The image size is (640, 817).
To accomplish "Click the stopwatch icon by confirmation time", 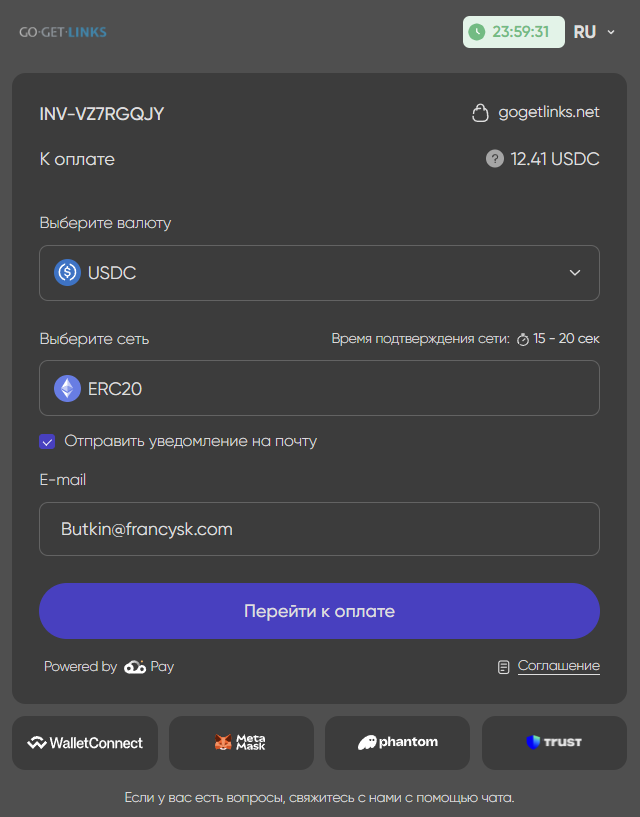I will tap(523, 339).
